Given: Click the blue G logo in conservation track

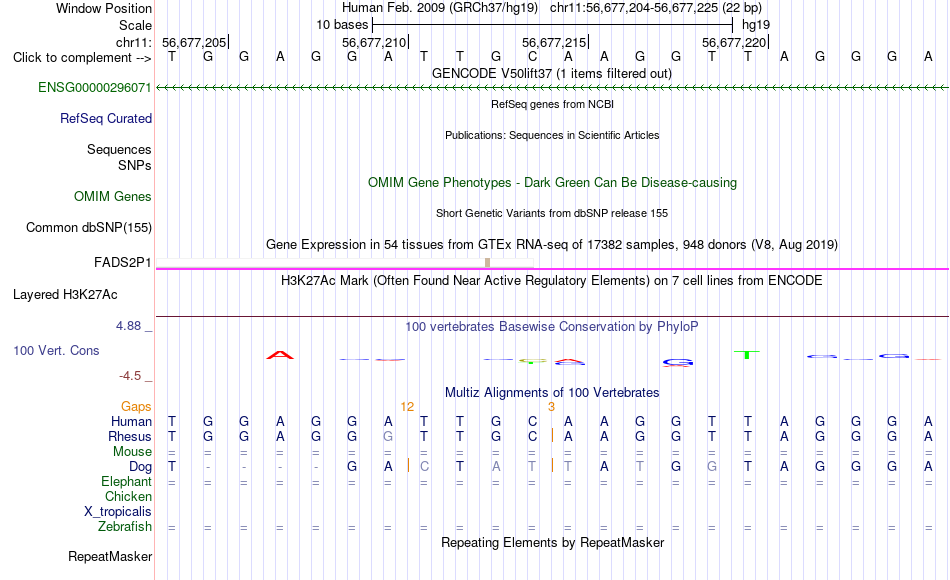Looking at the screenshot, I should click(x=677, y=362).
